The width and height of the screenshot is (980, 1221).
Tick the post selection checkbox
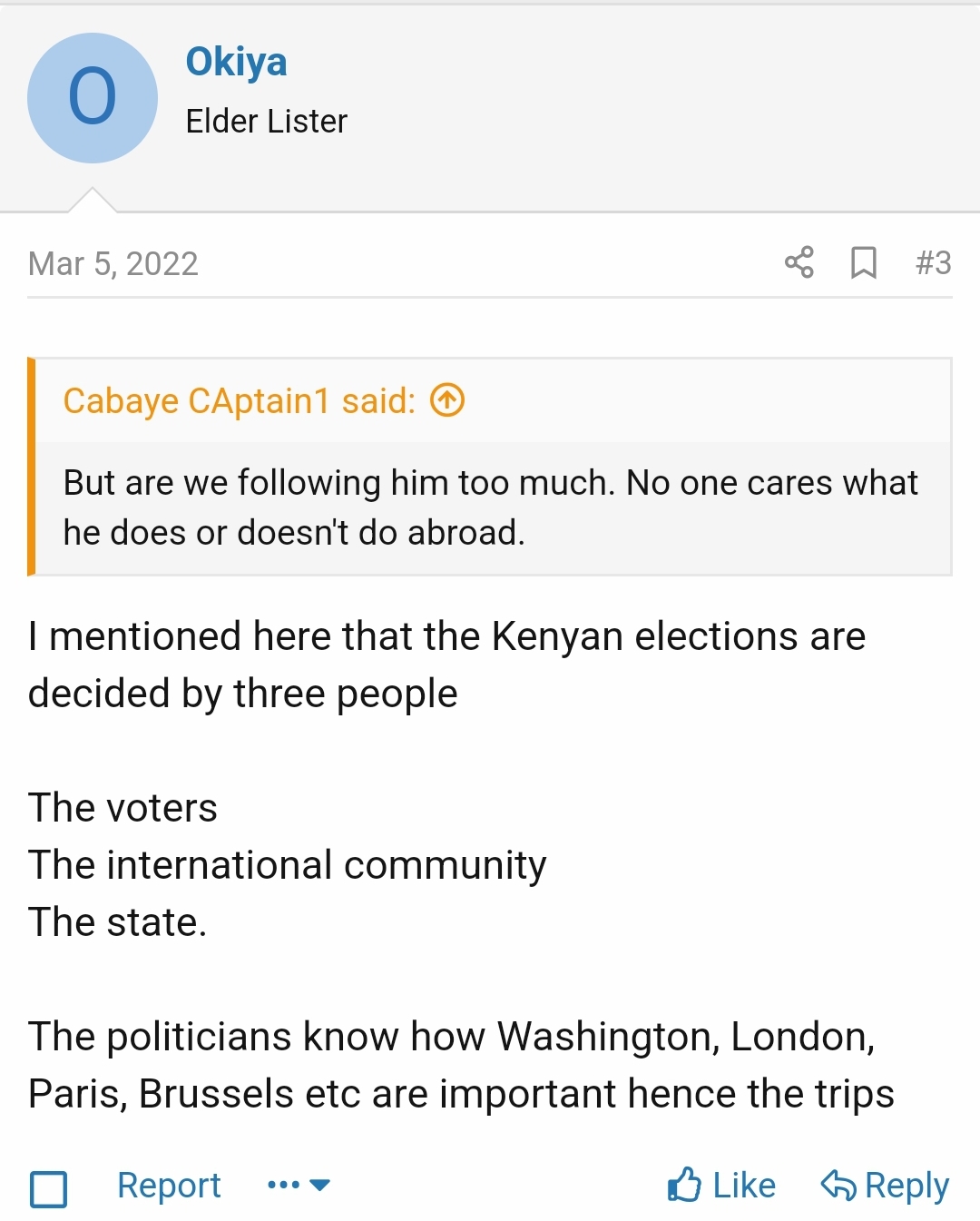(49, 1188)
